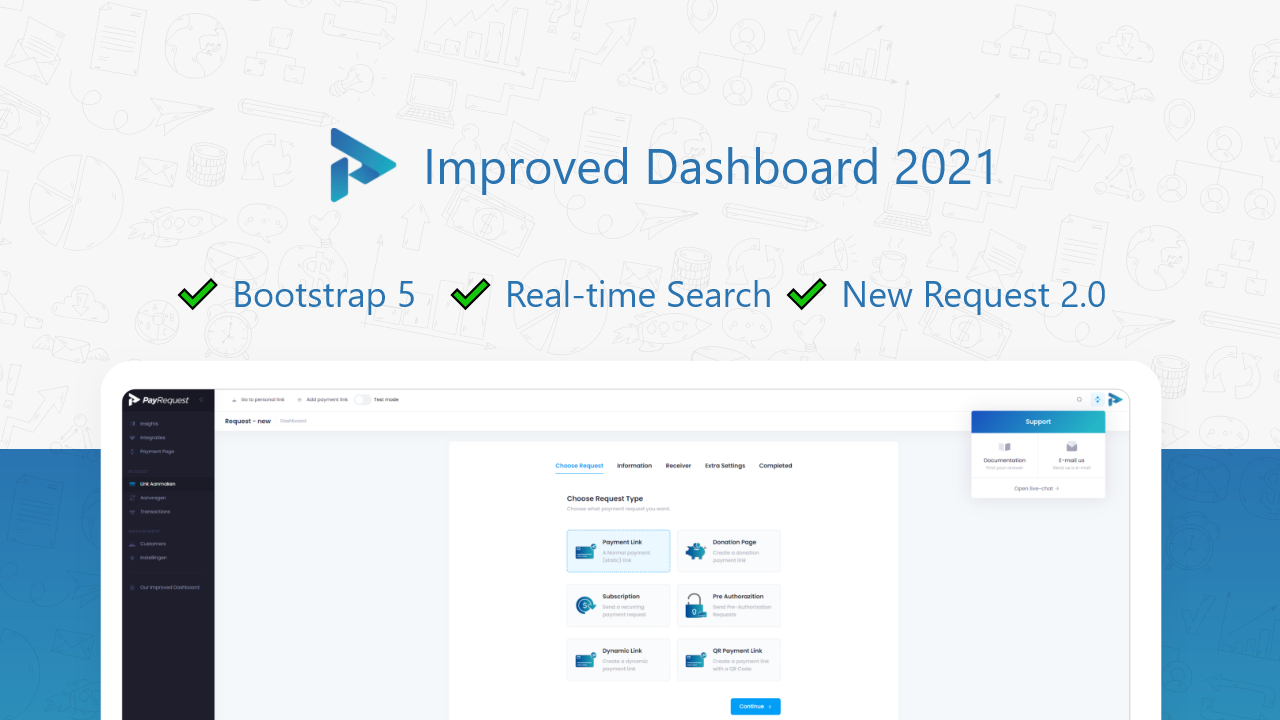Click the Continue button

point(755,706)
